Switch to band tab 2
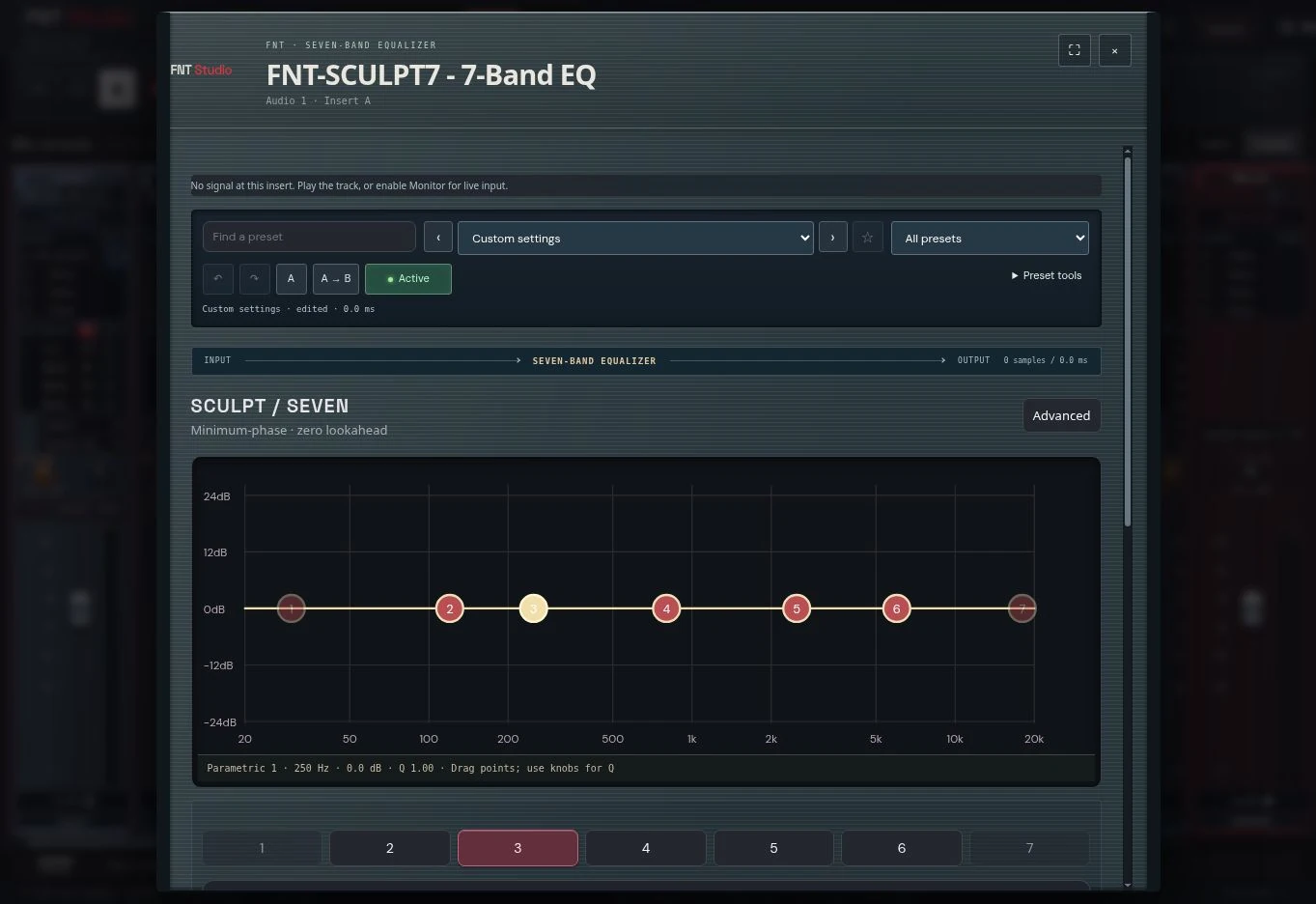 click(x=390, y=848)
